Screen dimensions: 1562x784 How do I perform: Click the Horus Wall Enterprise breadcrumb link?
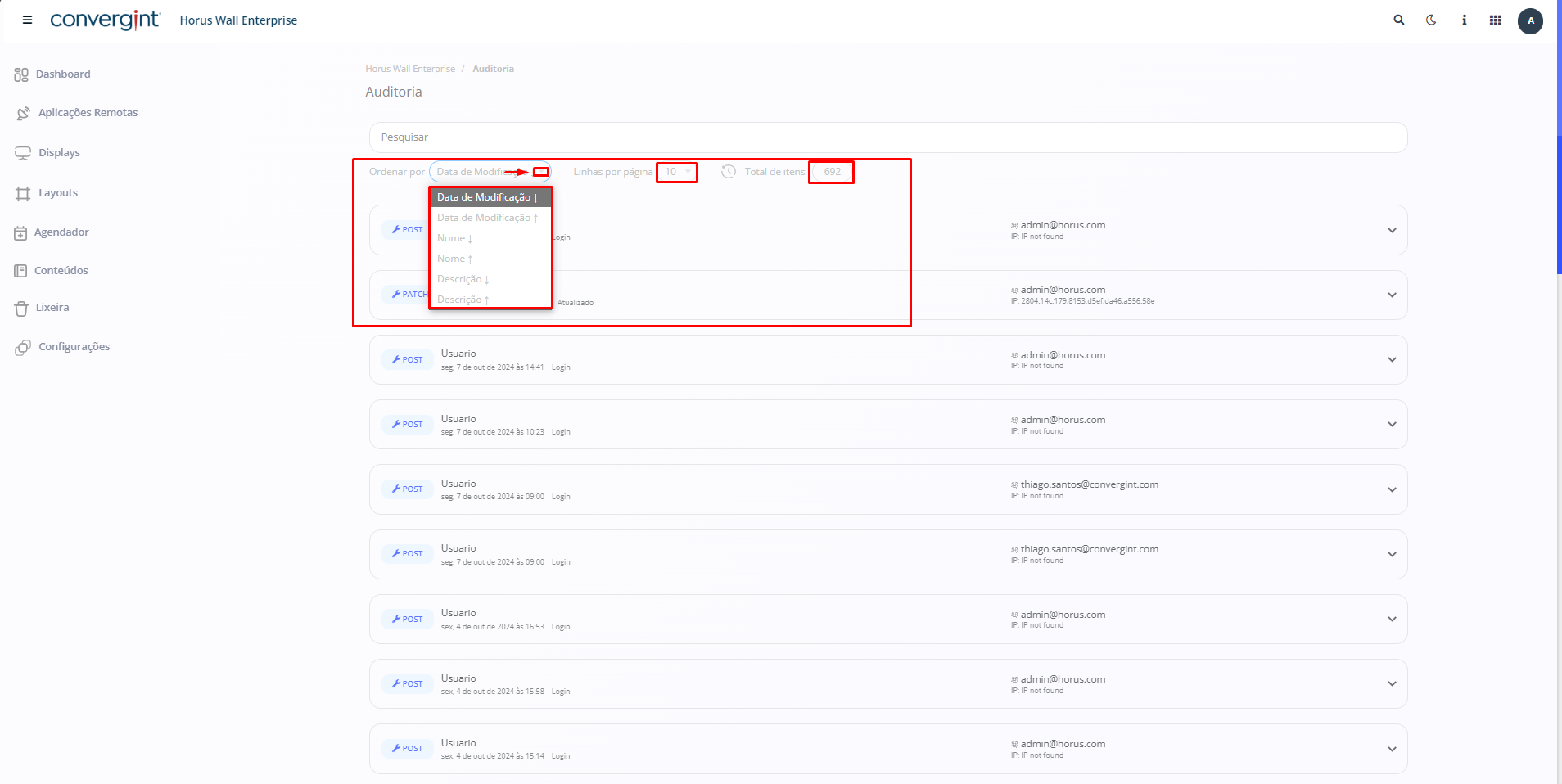(410, 70)
